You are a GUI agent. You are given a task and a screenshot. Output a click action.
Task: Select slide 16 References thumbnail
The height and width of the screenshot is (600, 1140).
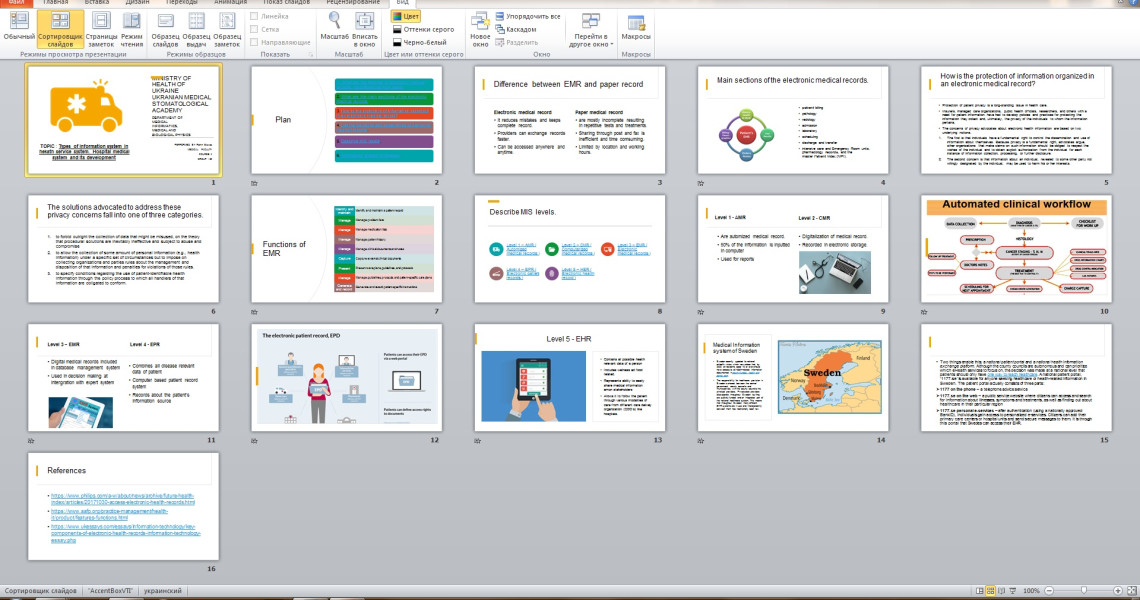pyautogui.click(x=124, y=506)
